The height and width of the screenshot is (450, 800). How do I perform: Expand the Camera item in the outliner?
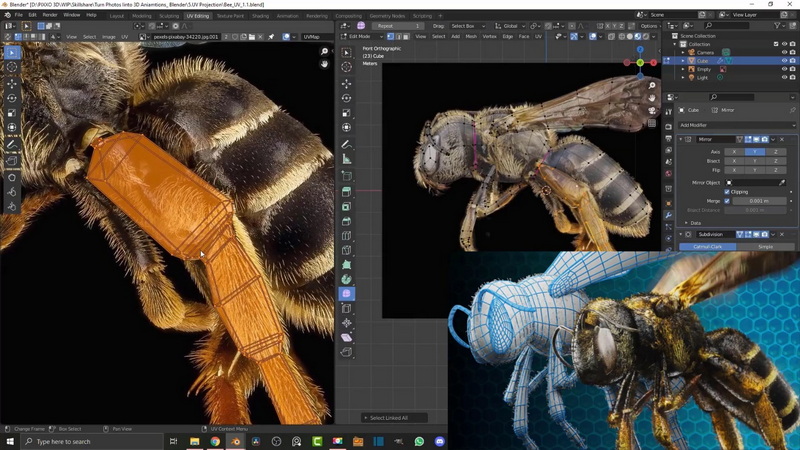coord(683,52)
